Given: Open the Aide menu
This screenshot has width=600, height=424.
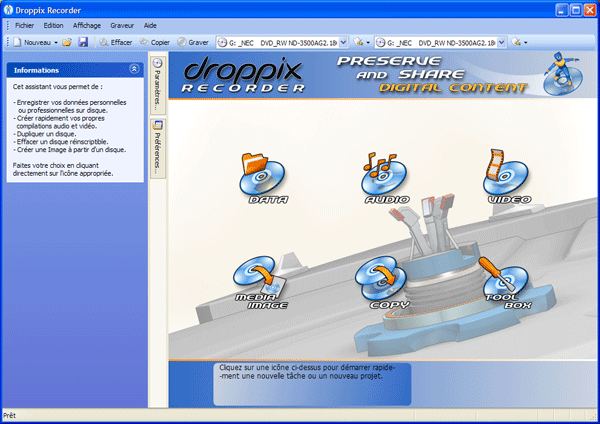Looking at the screenshot, I should (150, 26).
